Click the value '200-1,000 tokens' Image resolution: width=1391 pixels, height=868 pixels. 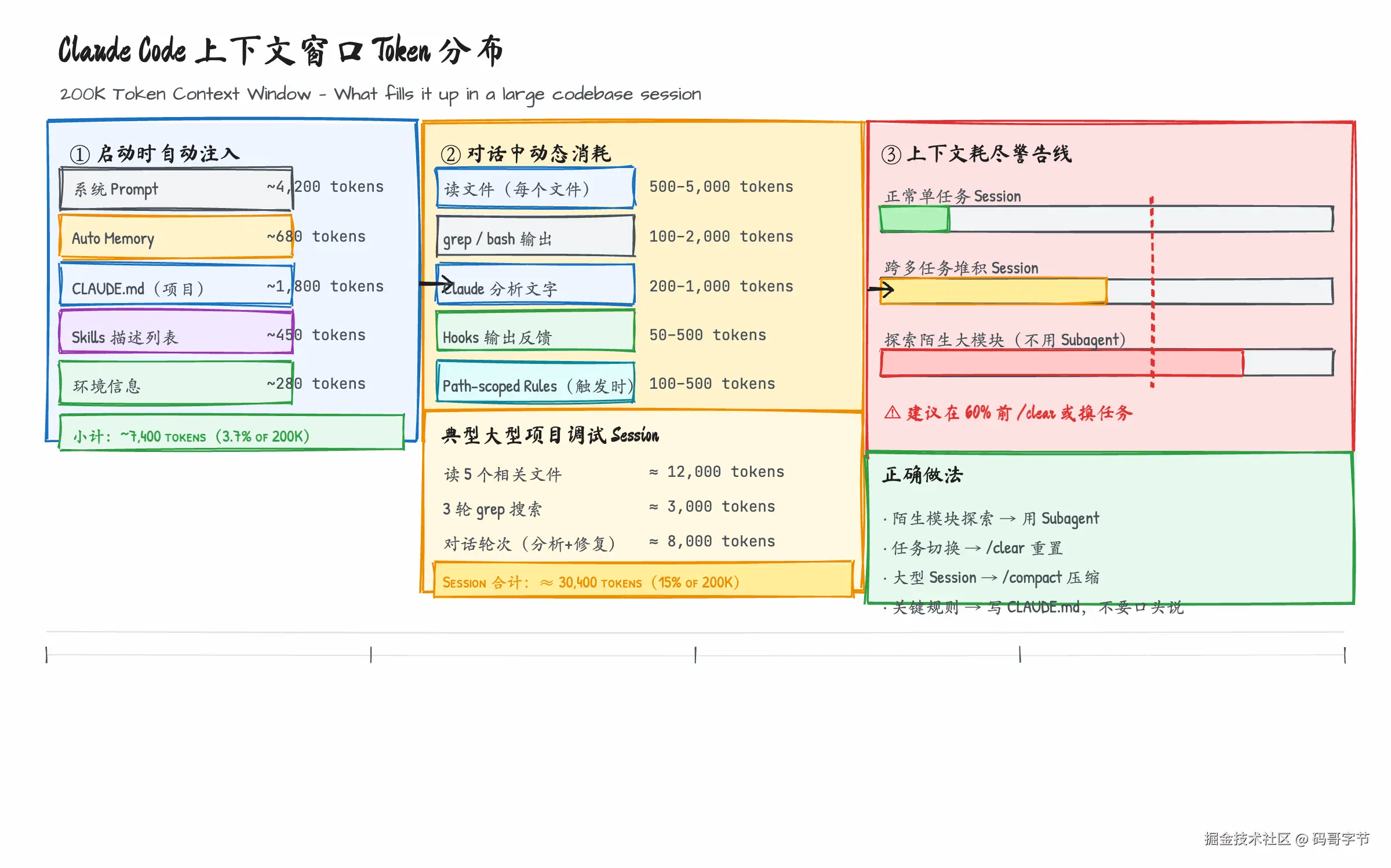[721, 286]
